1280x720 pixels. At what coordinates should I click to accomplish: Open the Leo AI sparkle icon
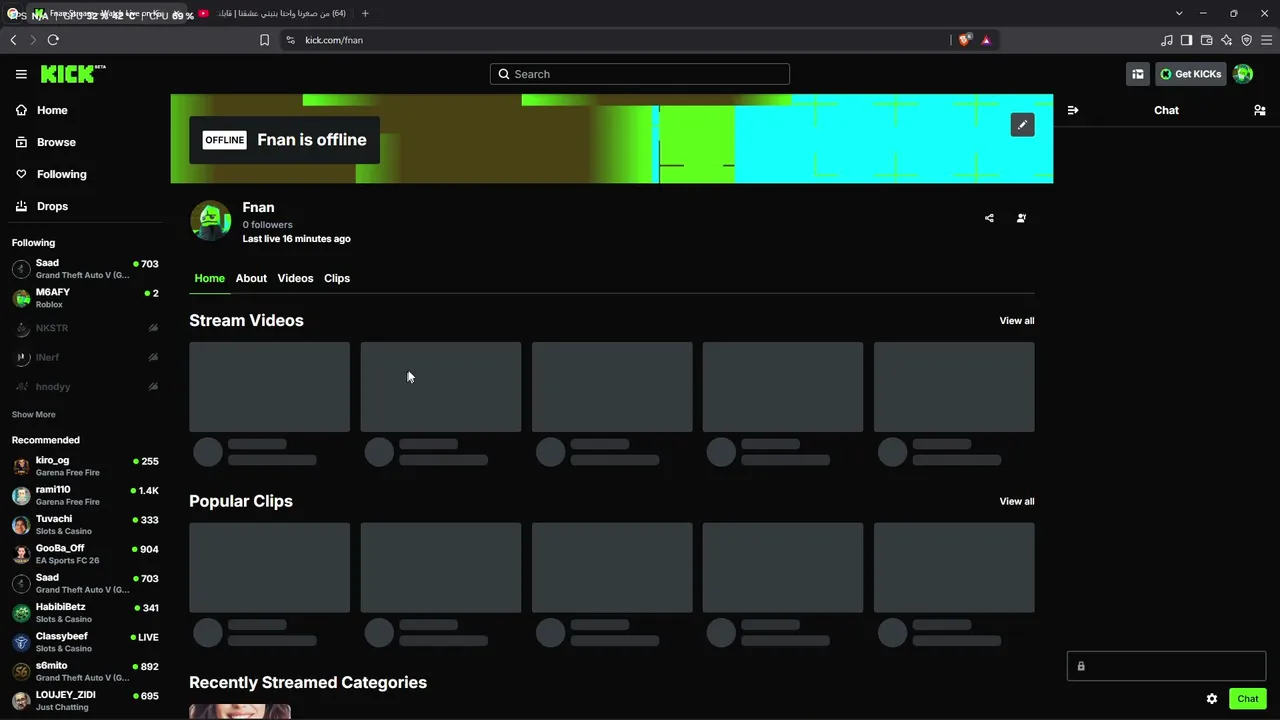(1226, 40)
